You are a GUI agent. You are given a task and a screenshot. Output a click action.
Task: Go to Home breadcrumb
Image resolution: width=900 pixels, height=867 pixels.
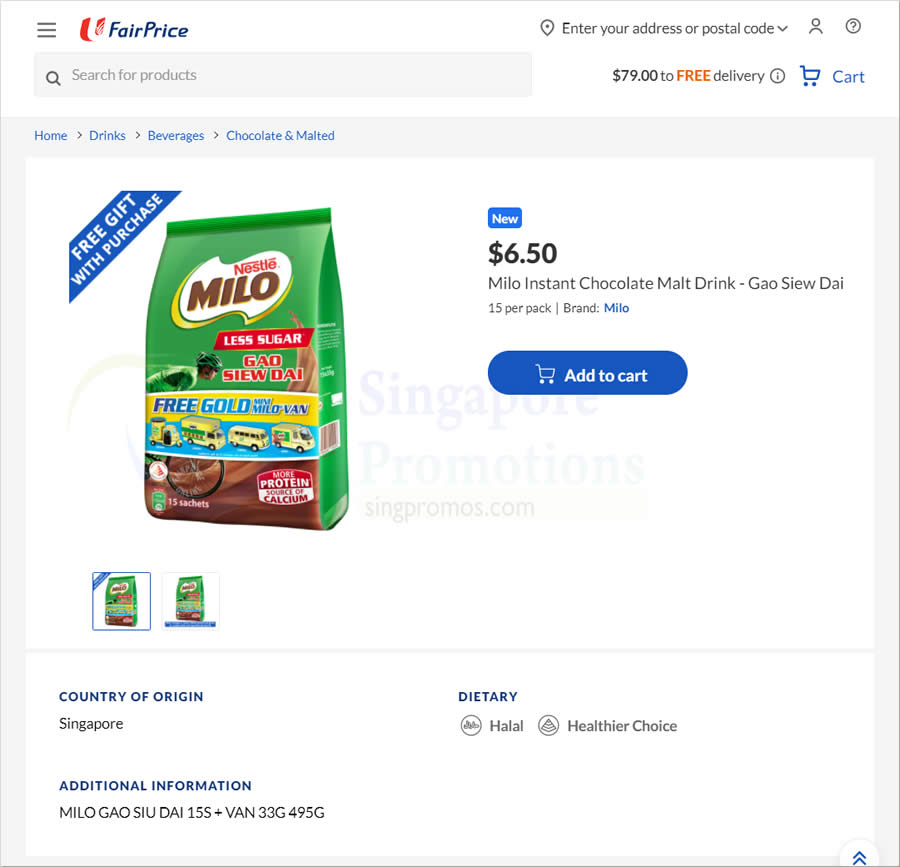click(51, 135)
